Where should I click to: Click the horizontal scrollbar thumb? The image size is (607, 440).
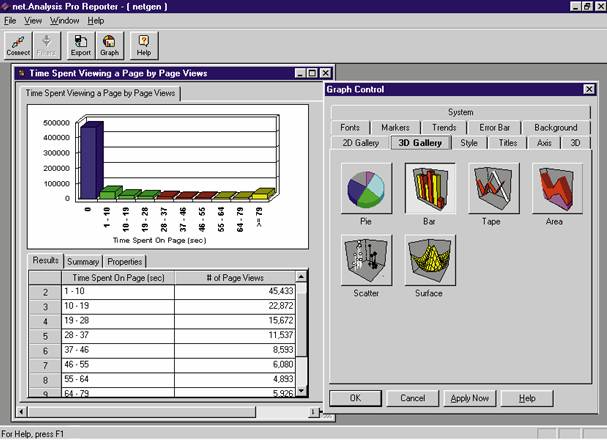(x=142, y=412)
